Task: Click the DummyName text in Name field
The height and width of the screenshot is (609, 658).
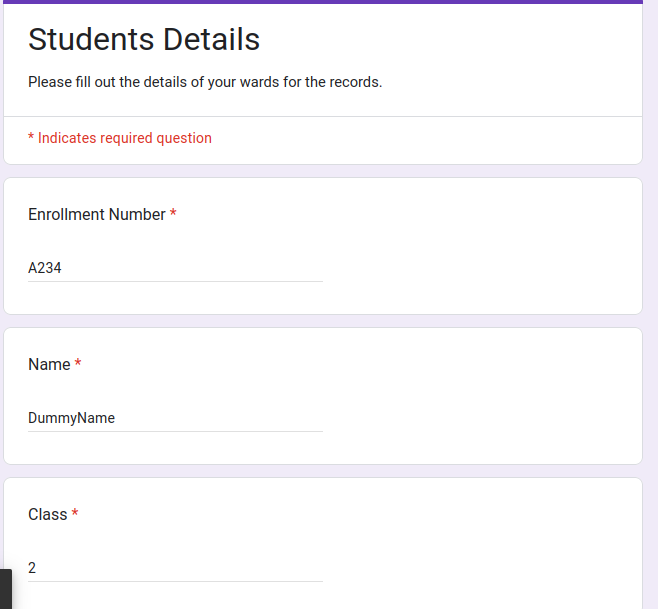Action: coord(71,418)
